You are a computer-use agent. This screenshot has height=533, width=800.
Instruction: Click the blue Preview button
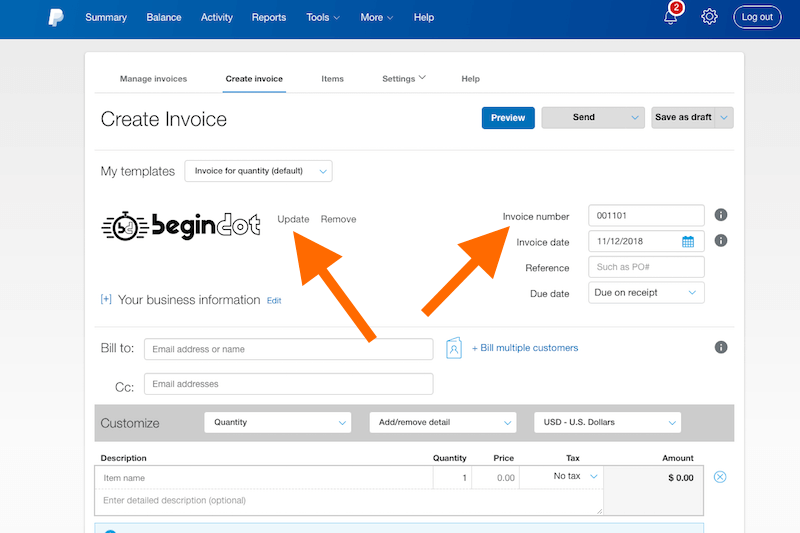[x=508, y=118]
